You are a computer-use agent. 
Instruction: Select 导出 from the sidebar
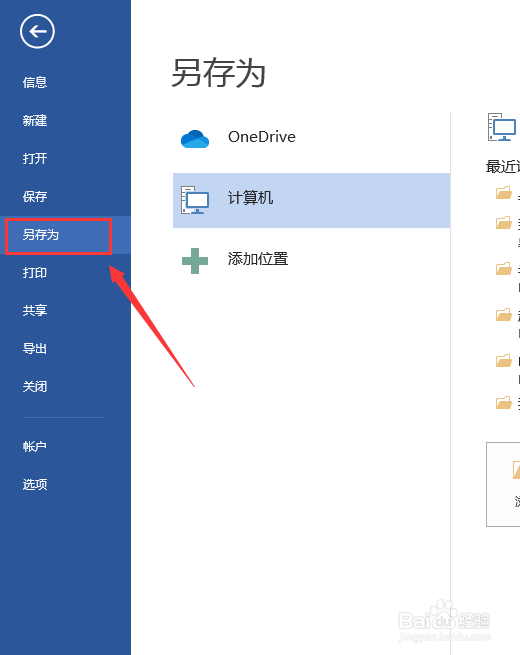[35, 348]
